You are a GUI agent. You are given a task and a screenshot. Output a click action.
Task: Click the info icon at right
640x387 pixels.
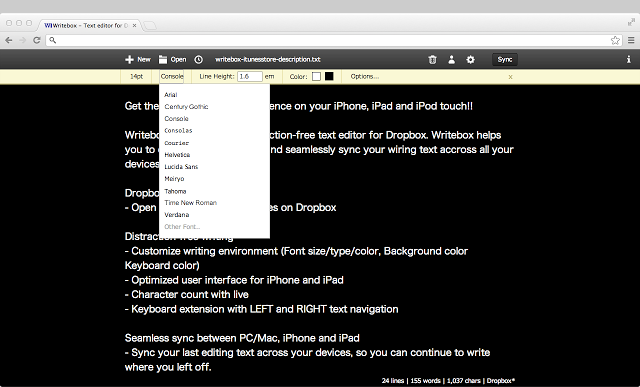coord(629,60)
